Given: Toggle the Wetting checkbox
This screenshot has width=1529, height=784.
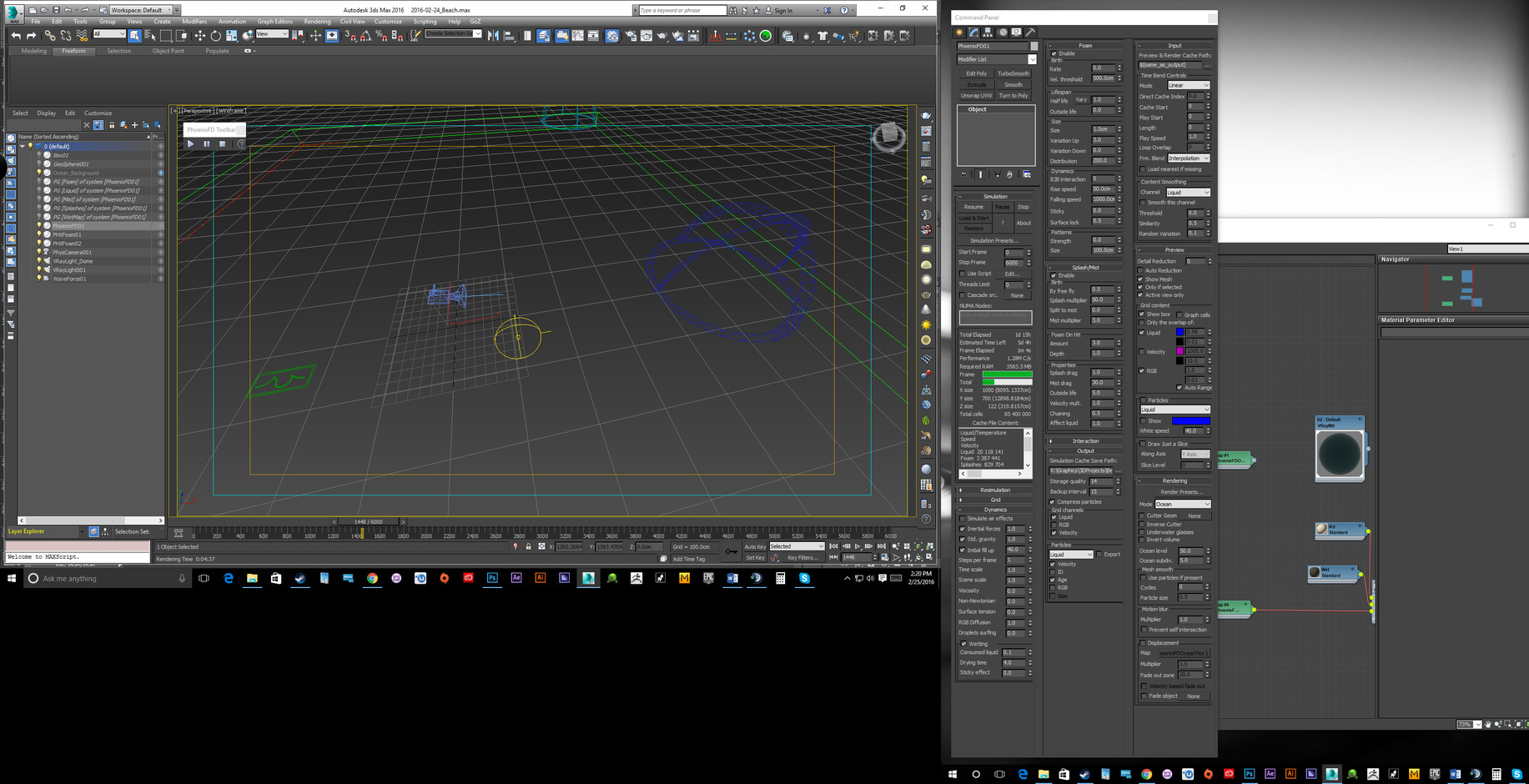Looking at the screenshot, I should coord(963,644).
